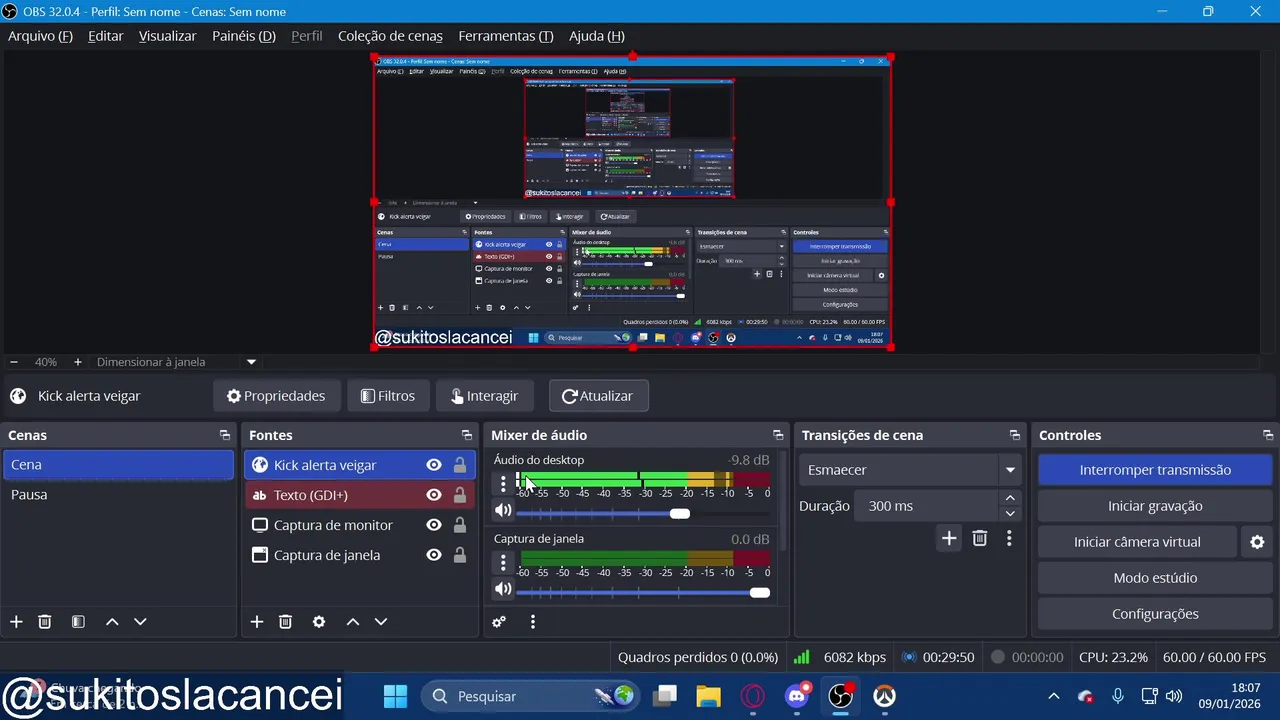This screenshot has width=1280, height=720.
Task: Add a new scene with plus icon
Action: [x=16, y=622]
